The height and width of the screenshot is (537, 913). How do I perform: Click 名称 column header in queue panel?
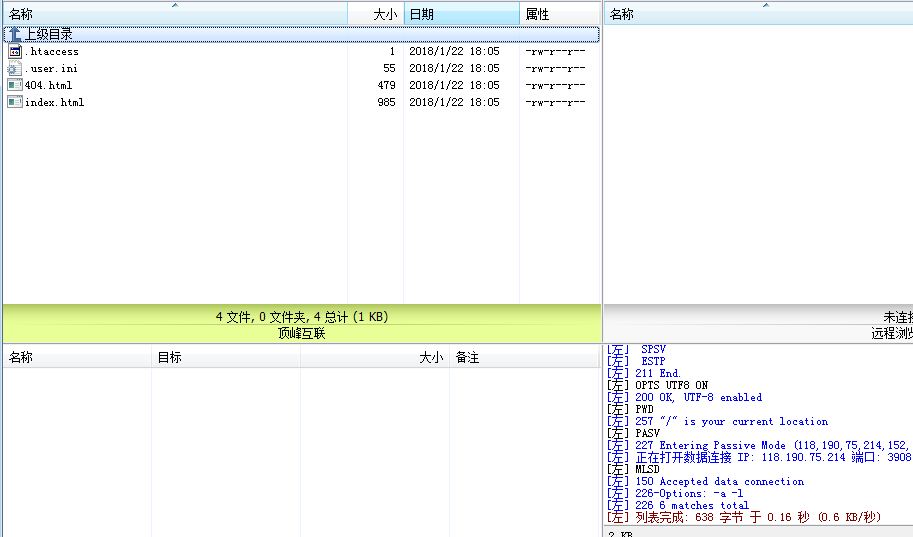[x=21, y=357]
